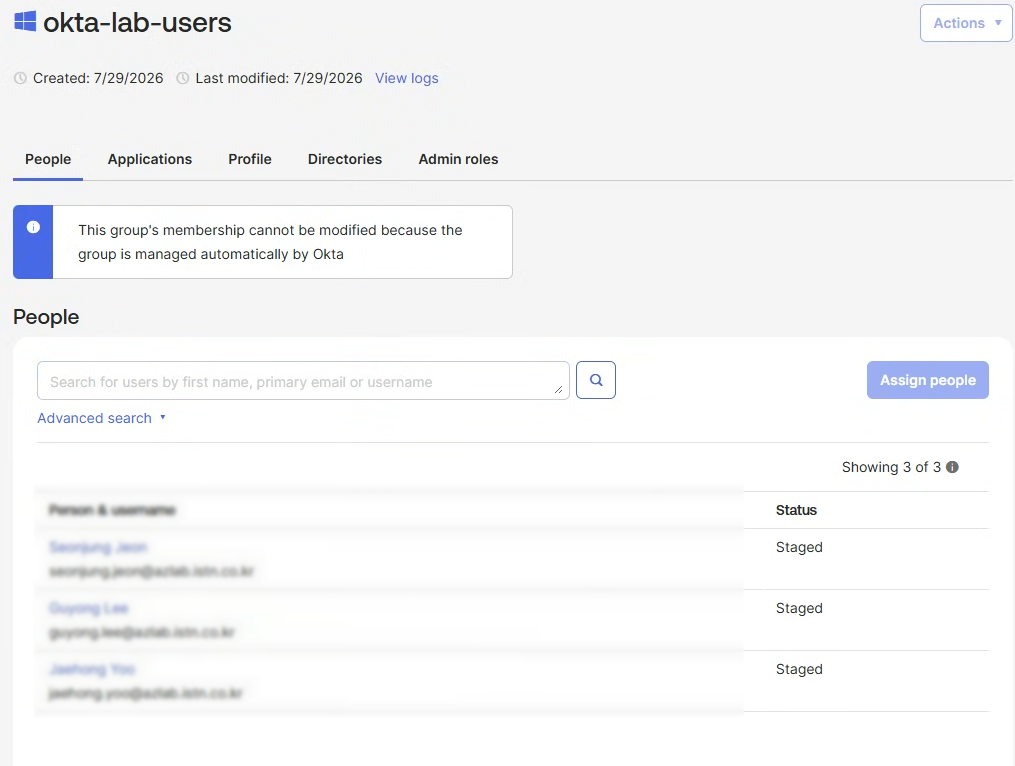Click the blue info icon in banner
Image resolution: width=1015 pixels, height=766 pixels.
click(33, 227)
